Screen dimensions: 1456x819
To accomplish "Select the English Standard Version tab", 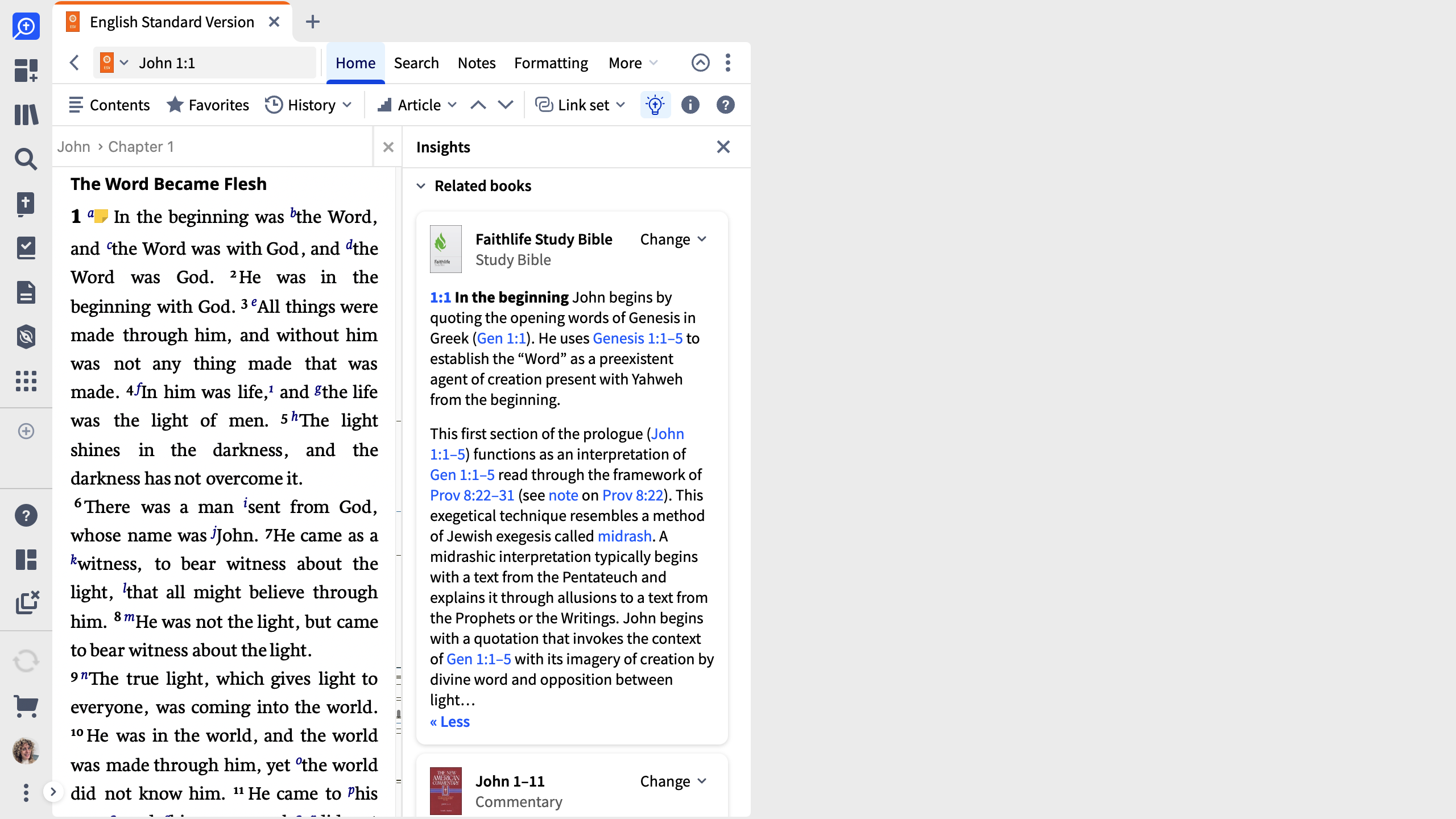I will point(172,22).
